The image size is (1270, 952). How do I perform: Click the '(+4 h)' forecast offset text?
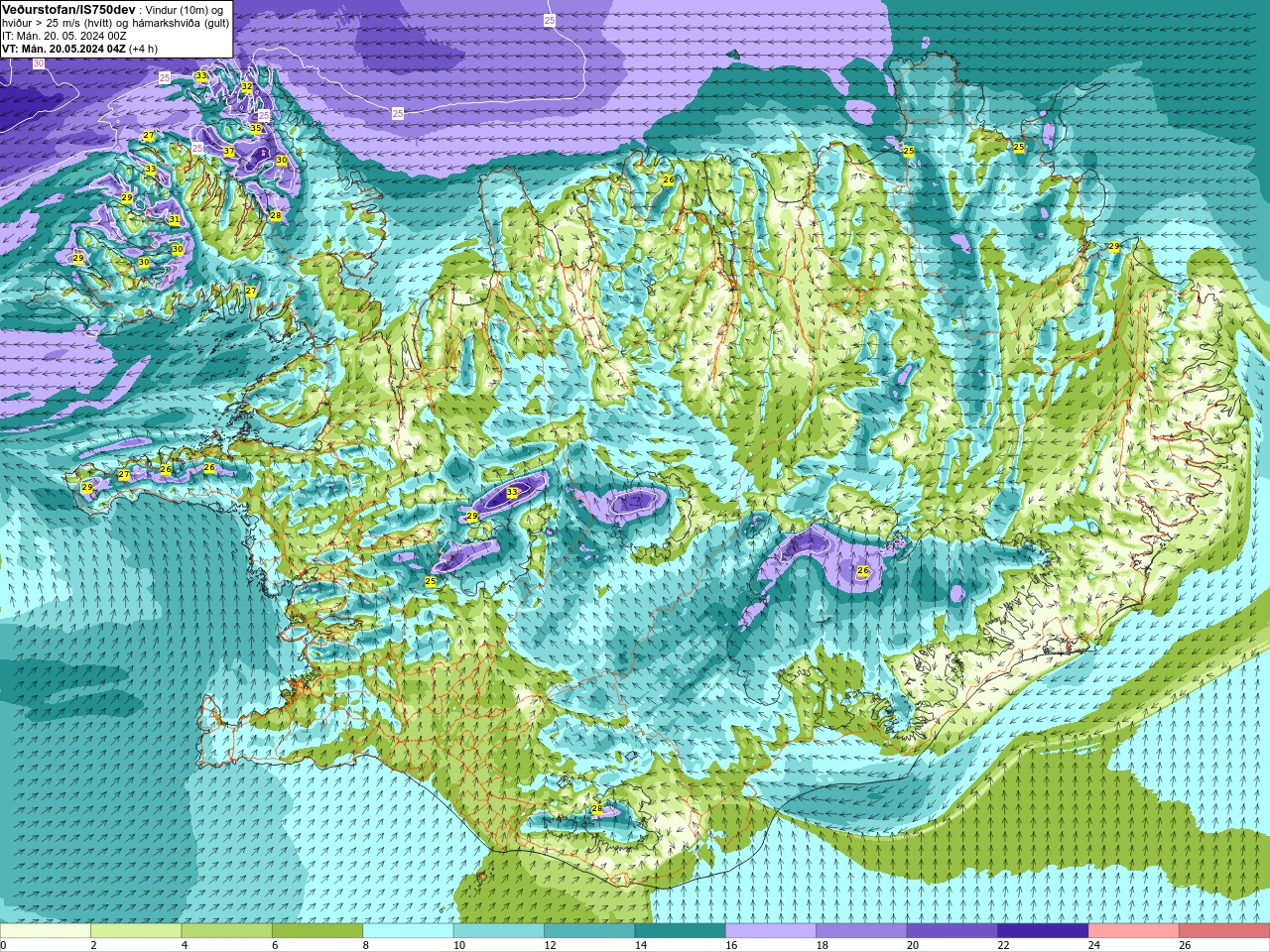(143, 49)
